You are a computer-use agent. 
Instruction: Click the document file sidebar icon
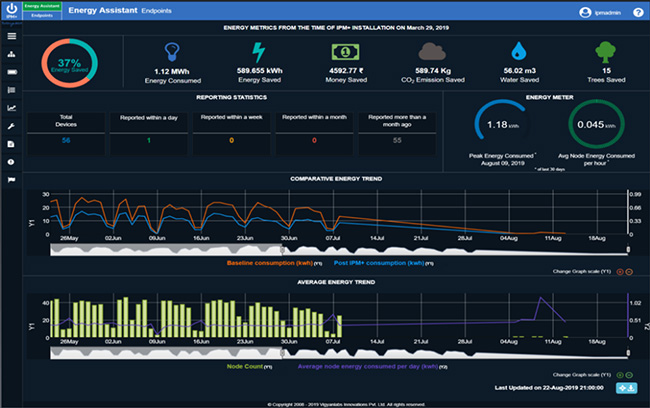[11, 144]
